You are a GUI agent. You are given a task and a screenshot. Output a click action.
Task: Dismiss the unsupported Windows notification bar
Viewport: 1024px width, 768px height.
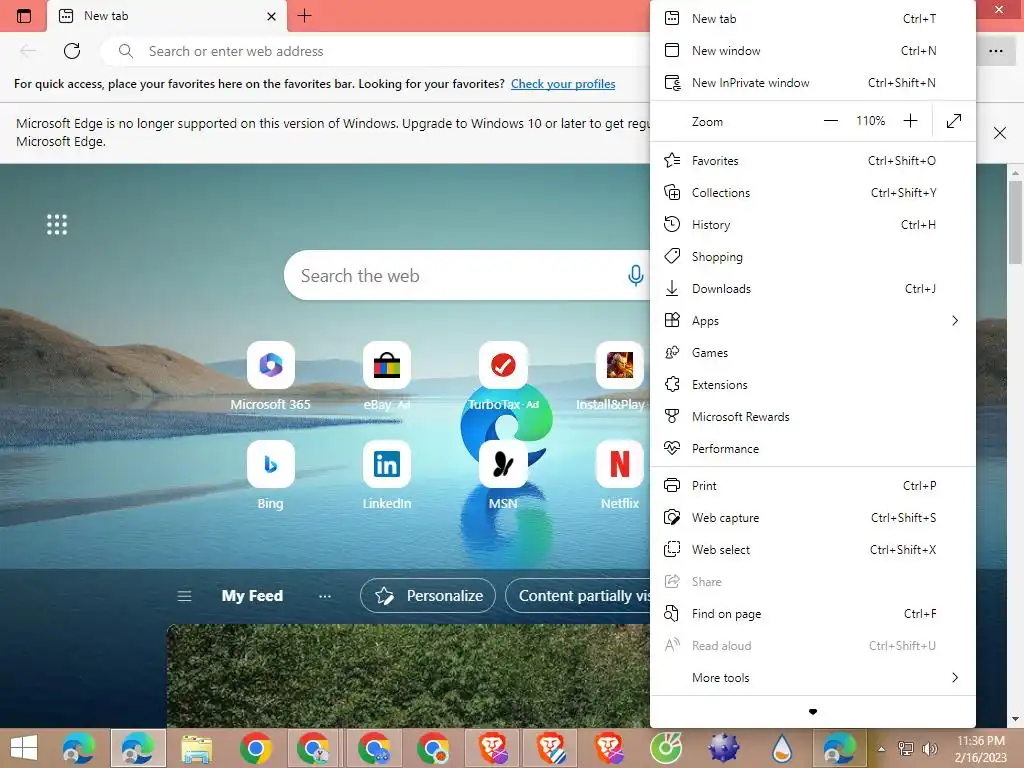click(999, 133)
